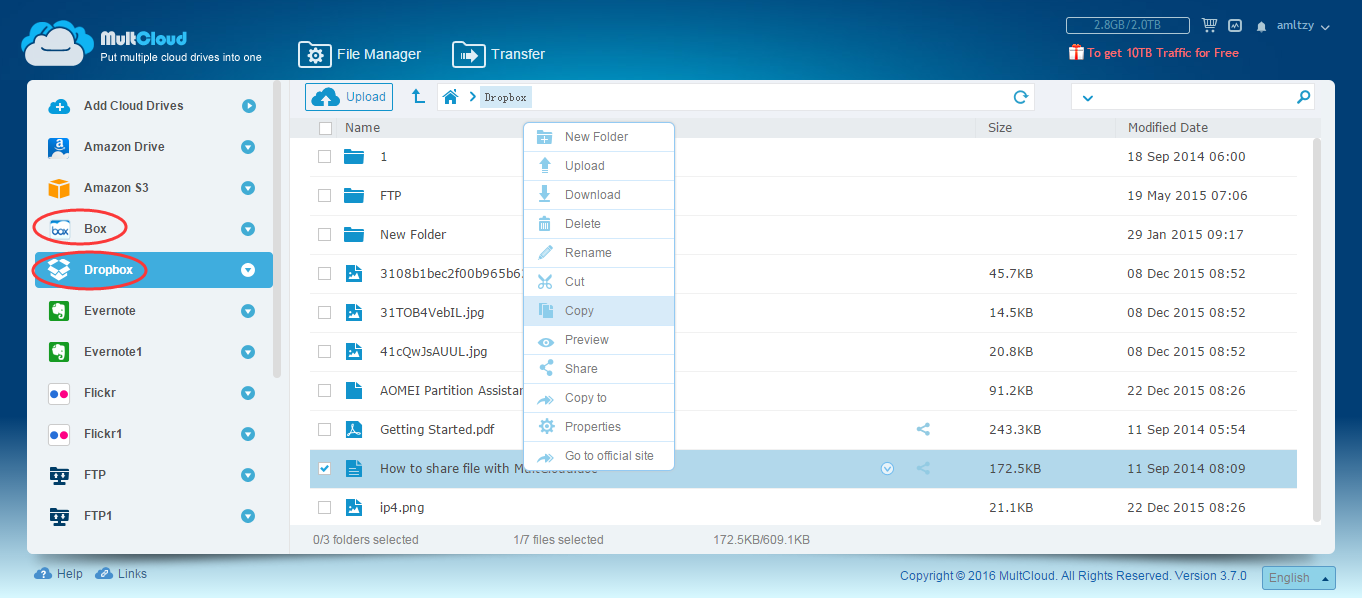Click the MultCloud logo
The width and height of the screenshot is (1362, 599).
pyautogui.click(x=143, y=44)
